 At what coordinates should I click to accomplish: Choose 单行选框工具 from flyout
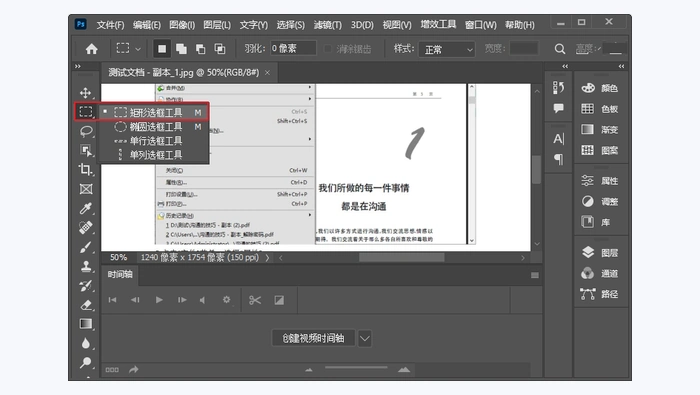154,141
